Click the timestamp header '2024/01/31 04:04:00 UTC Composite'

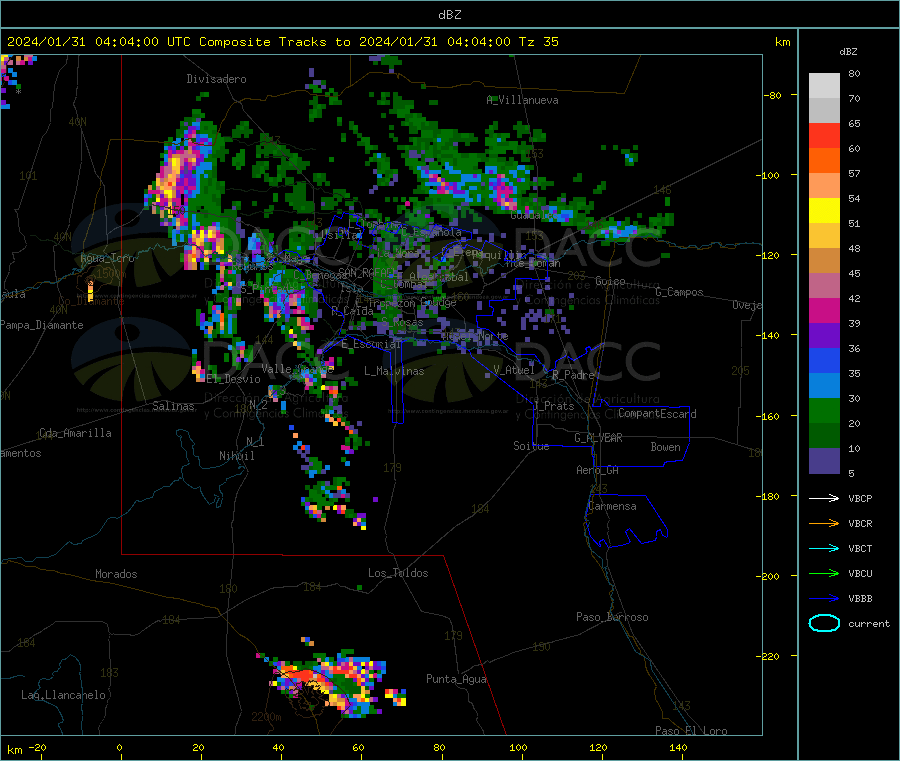(138, 42)
